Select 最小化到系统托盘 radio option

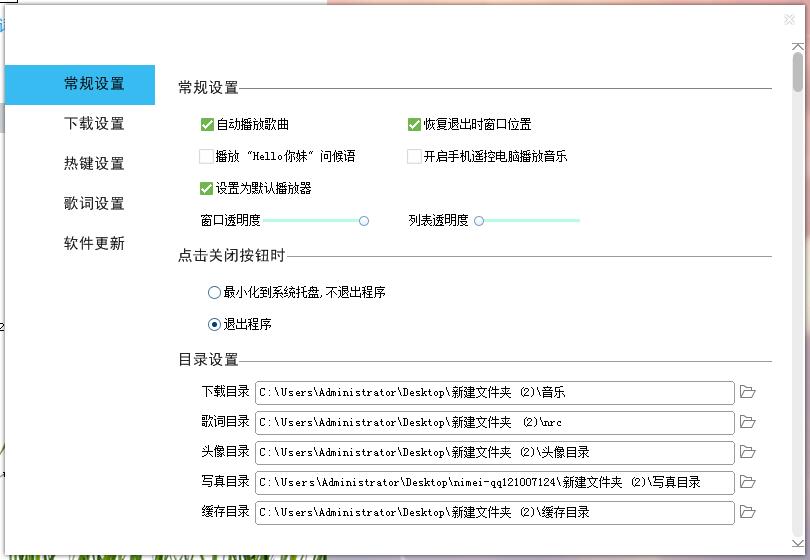[214, 293]
